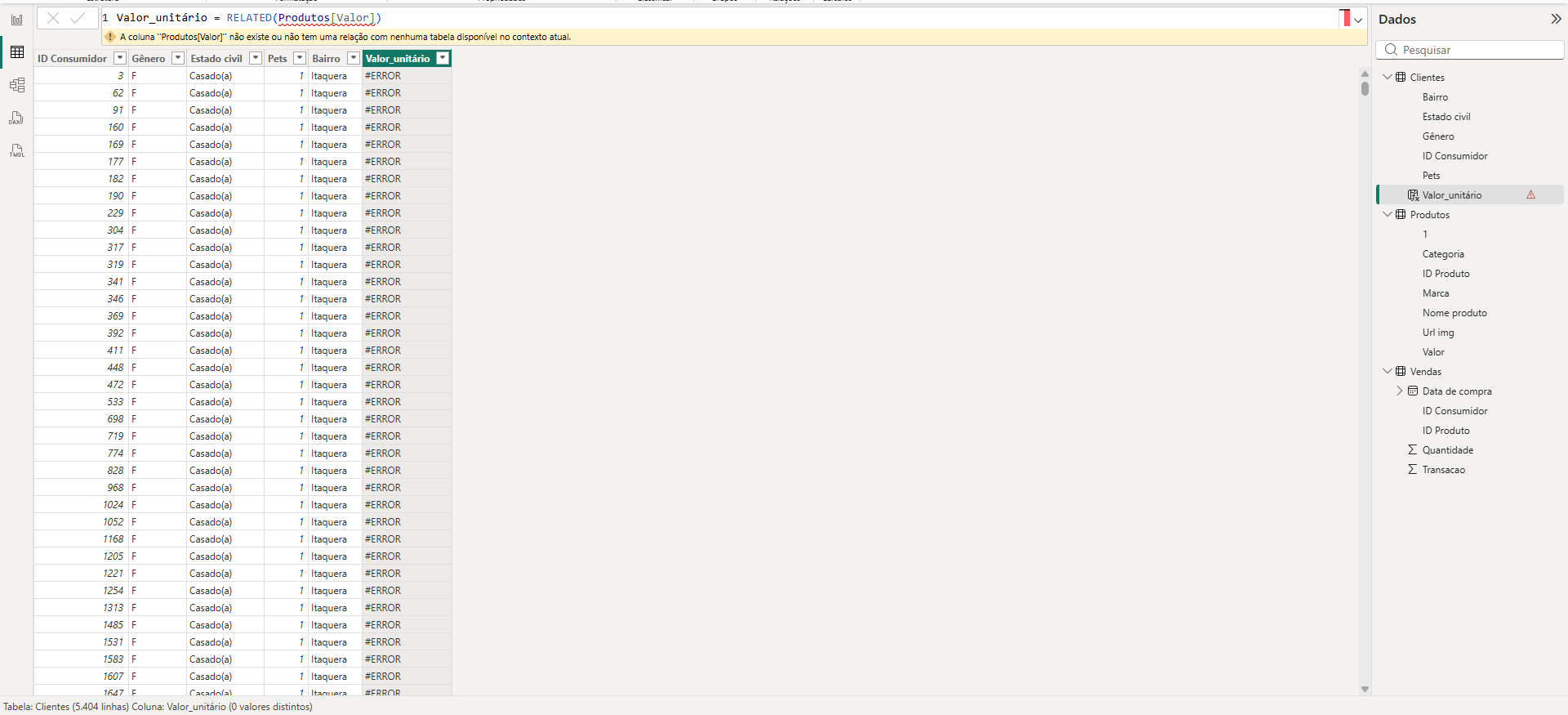Select the Quantidade field under Vendas
Image resolution: width=1568 pixels, height=715 pixels.
tap(1448, 450)
